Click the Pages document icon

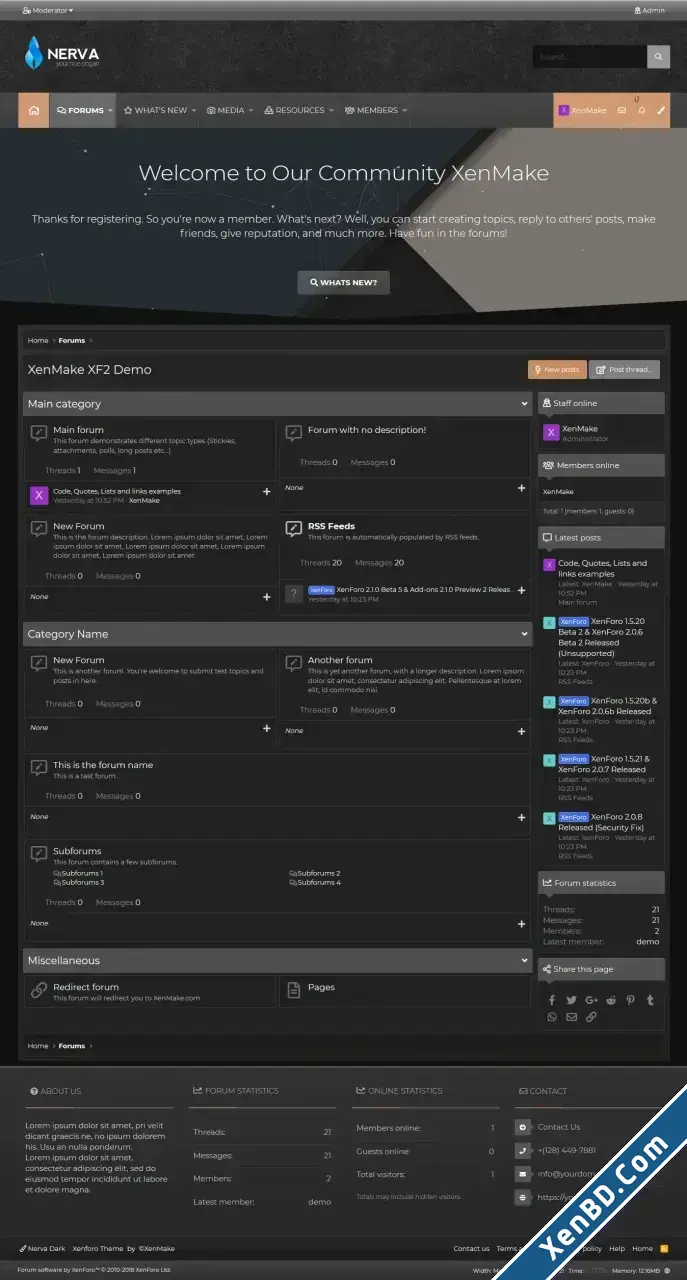pos(293,990)
